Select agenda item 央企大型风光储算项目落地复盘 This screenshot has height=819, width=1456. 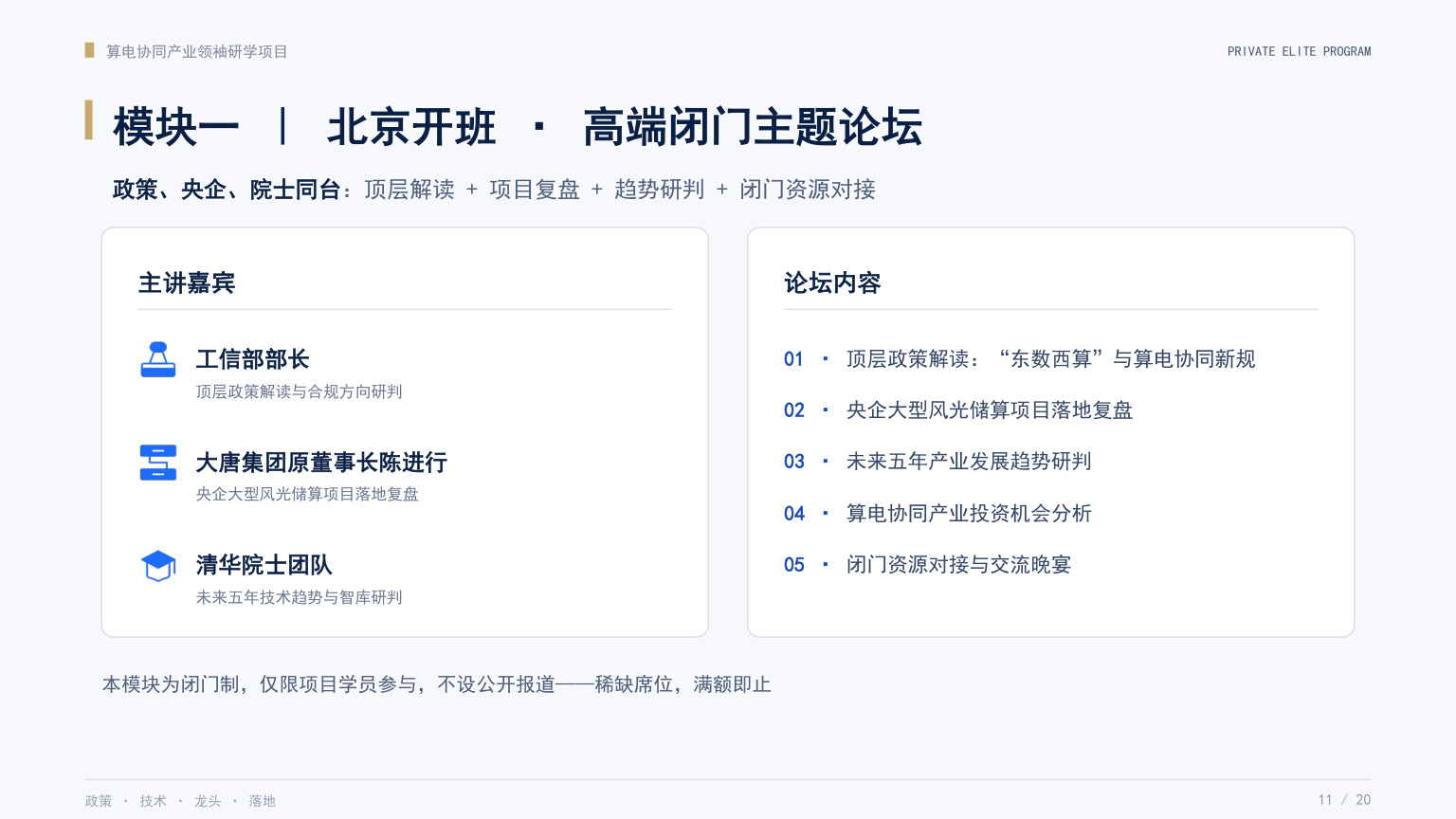point(990,410)
